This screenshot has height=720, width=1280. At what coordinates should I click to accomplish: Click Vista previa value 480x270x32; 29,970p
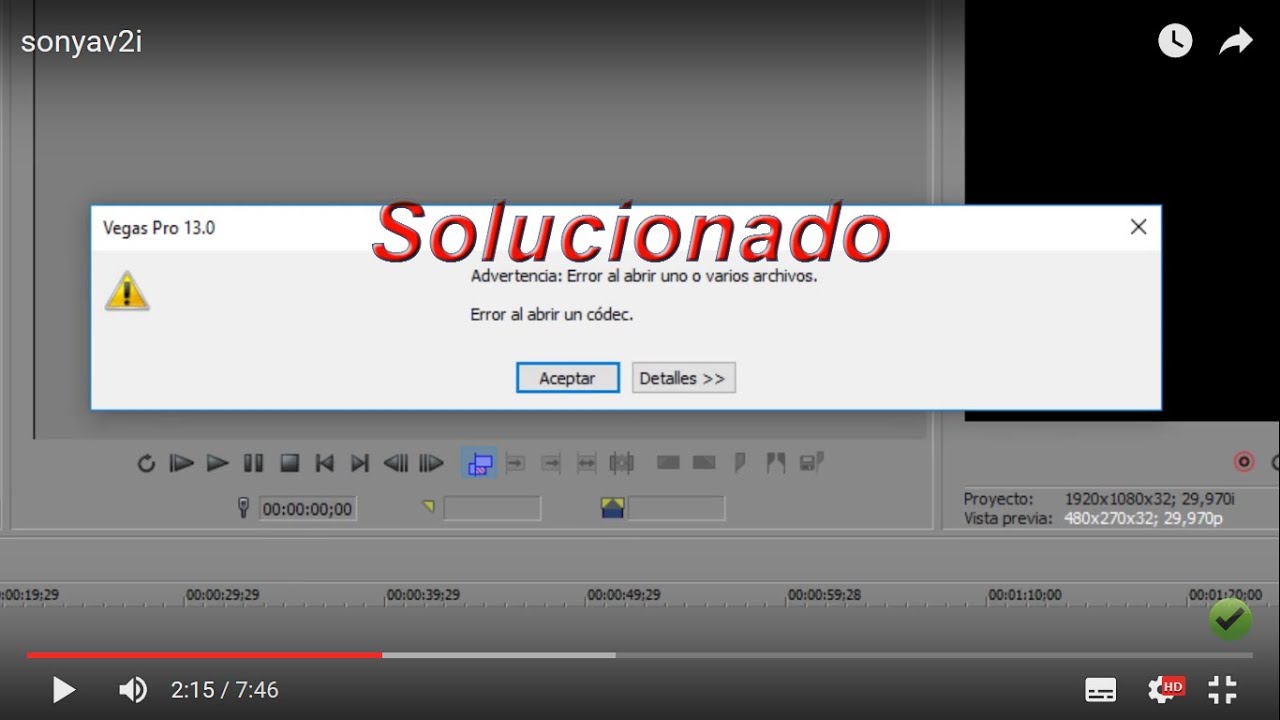coord(1144,518)
